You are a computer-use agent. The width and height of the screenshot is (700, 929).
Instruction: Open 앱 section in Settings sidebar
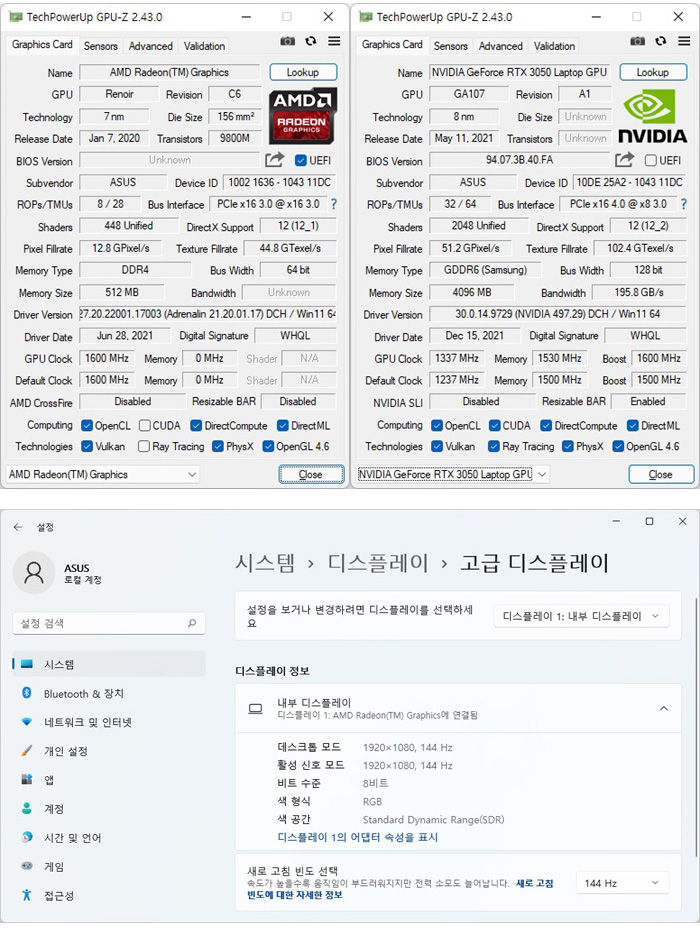109,780
